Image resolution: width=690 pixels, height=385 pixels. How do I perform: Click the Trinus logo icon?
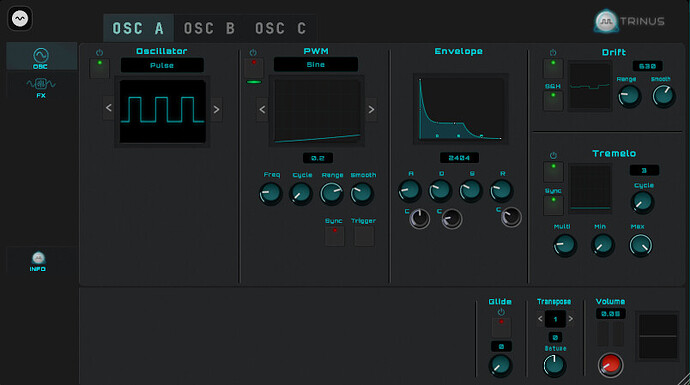[606, 21]
